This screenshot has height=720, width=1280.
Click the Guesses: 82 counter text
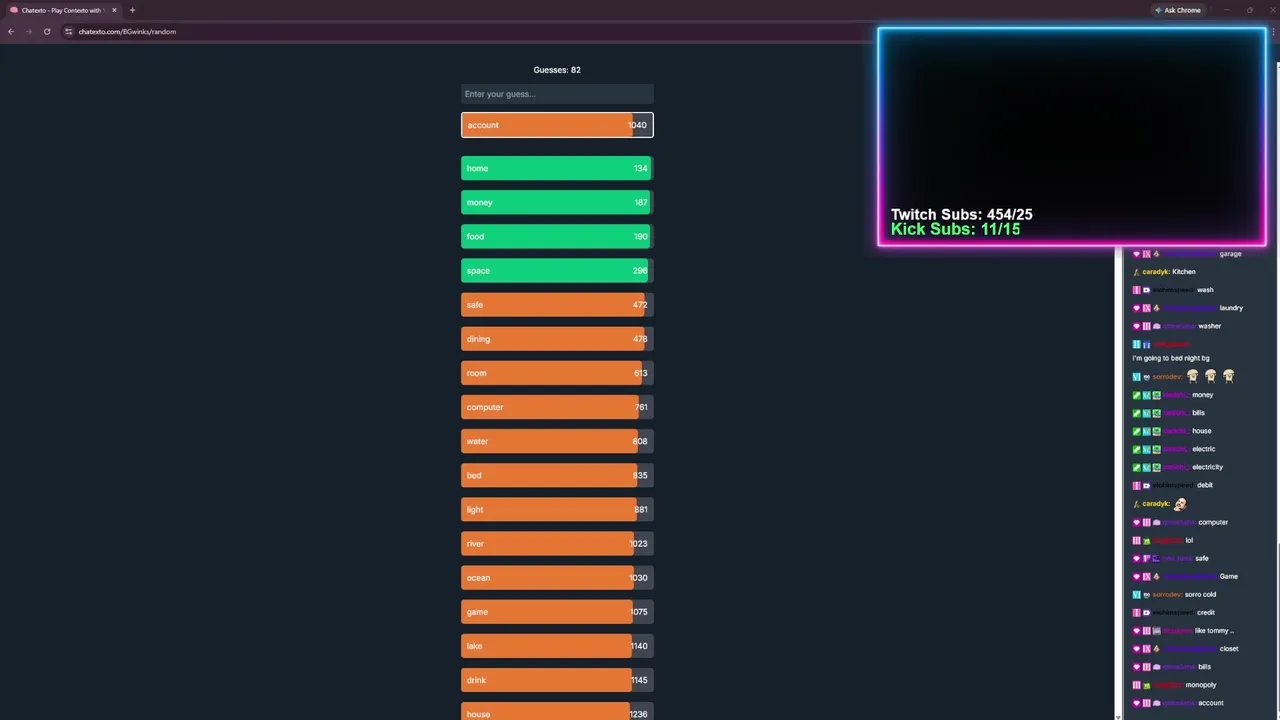pyautogui.click(x=557, y=70)
